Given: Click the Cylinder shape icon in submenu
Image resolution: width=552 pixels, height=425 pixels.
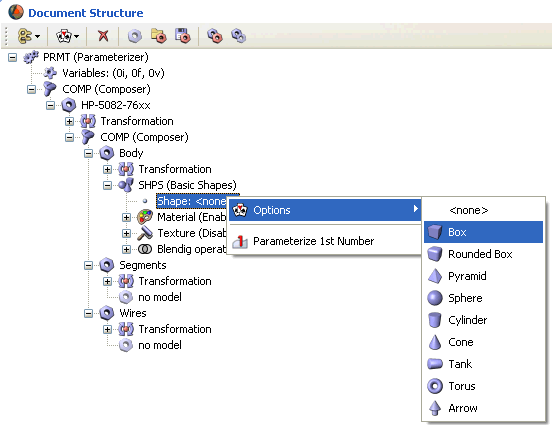Looking at the screenshot, I should point(435,320).
